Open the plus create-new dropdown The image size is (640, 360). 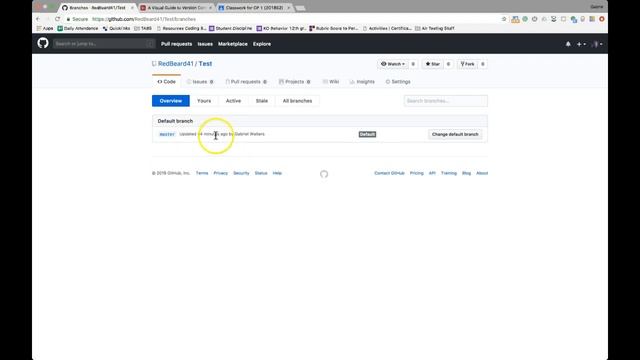coord(581,44)
